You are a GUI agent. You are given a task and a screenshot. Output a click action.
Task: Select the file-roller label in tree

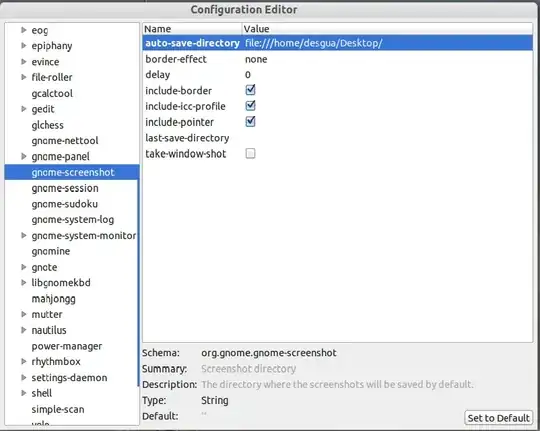point(52,77)
